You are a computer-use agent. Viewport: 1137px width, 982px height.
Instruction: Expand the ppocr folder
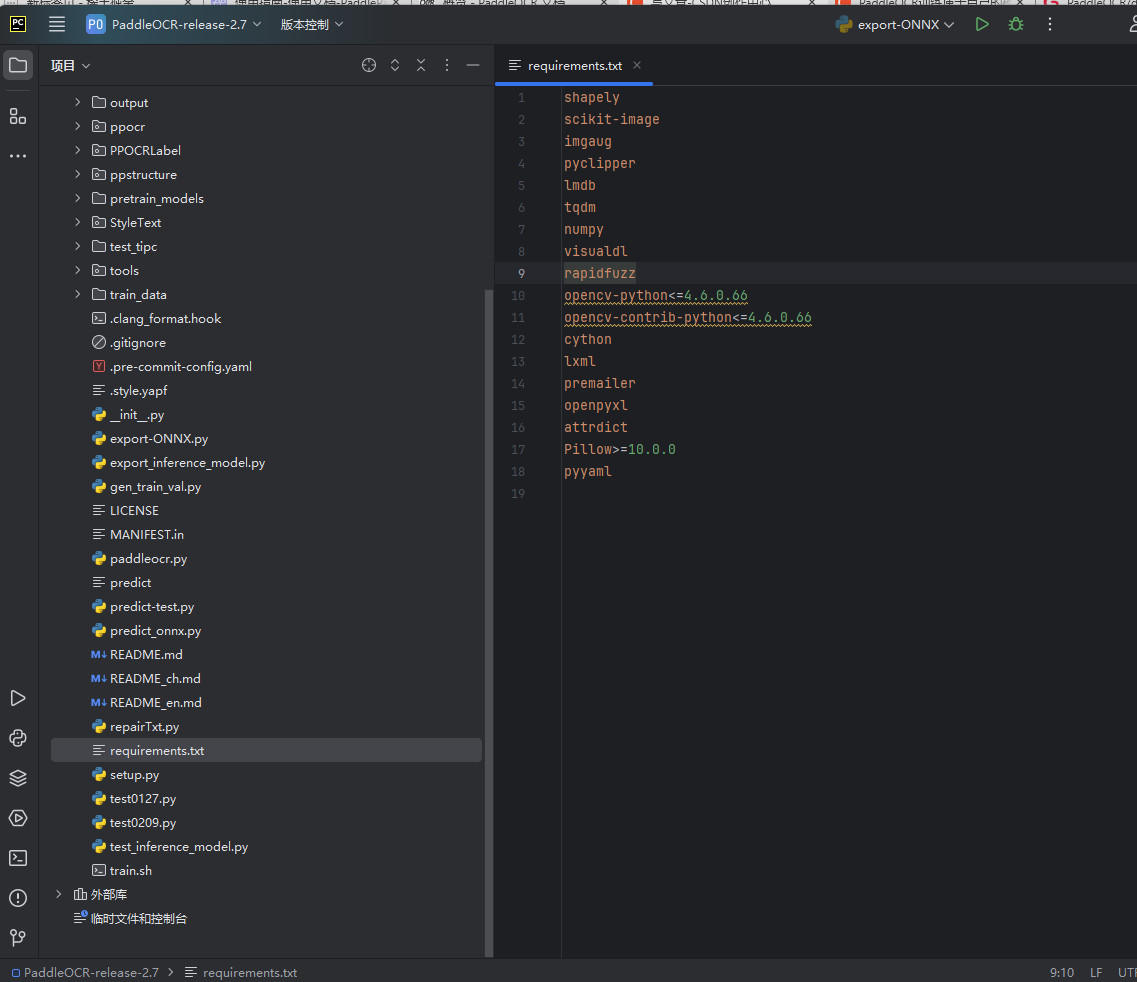coord(78,126)
